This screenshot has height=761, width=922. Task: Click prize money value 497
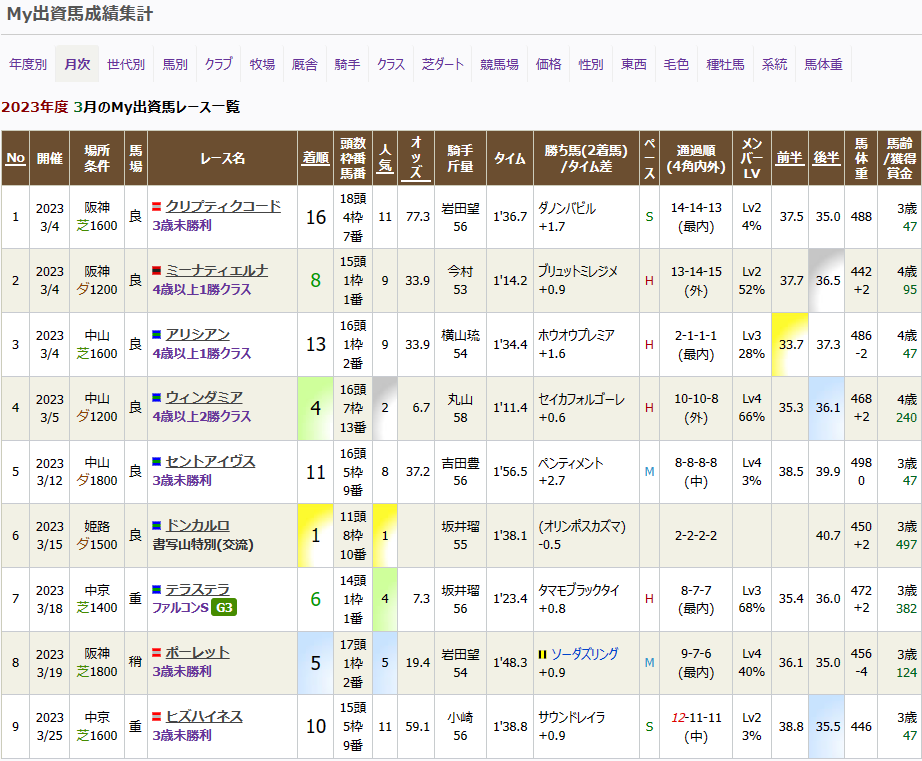pos(906,545)
